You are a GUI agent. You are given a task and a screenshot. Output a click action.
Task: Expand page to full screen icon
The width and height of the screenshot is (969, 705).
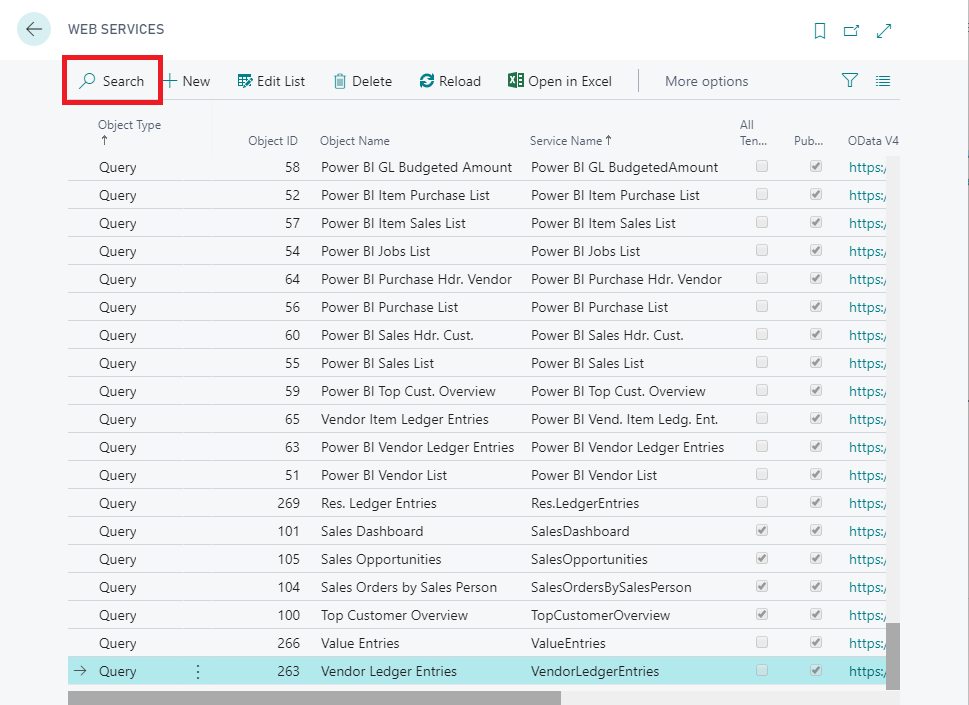pos(884,31)
